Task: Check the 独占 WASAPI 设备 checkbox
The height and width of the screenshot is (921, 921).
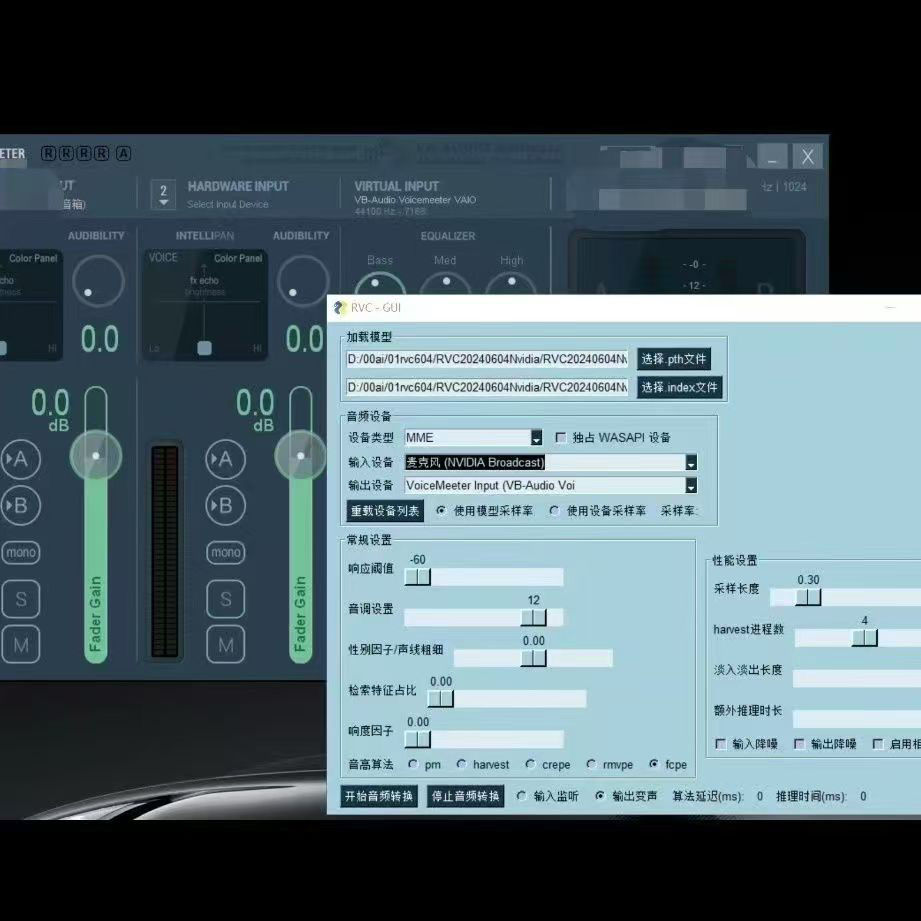Action: (x=560, y=438)
